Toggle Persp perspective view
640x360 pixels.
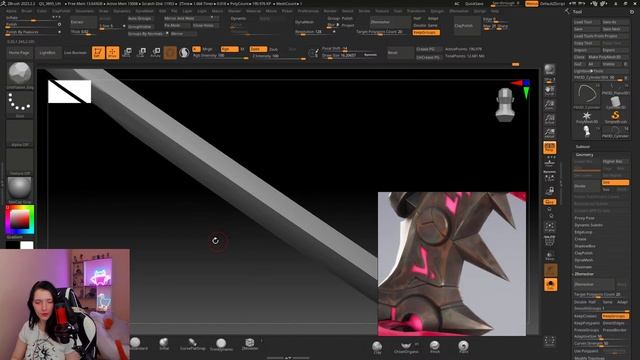(550, 148)
